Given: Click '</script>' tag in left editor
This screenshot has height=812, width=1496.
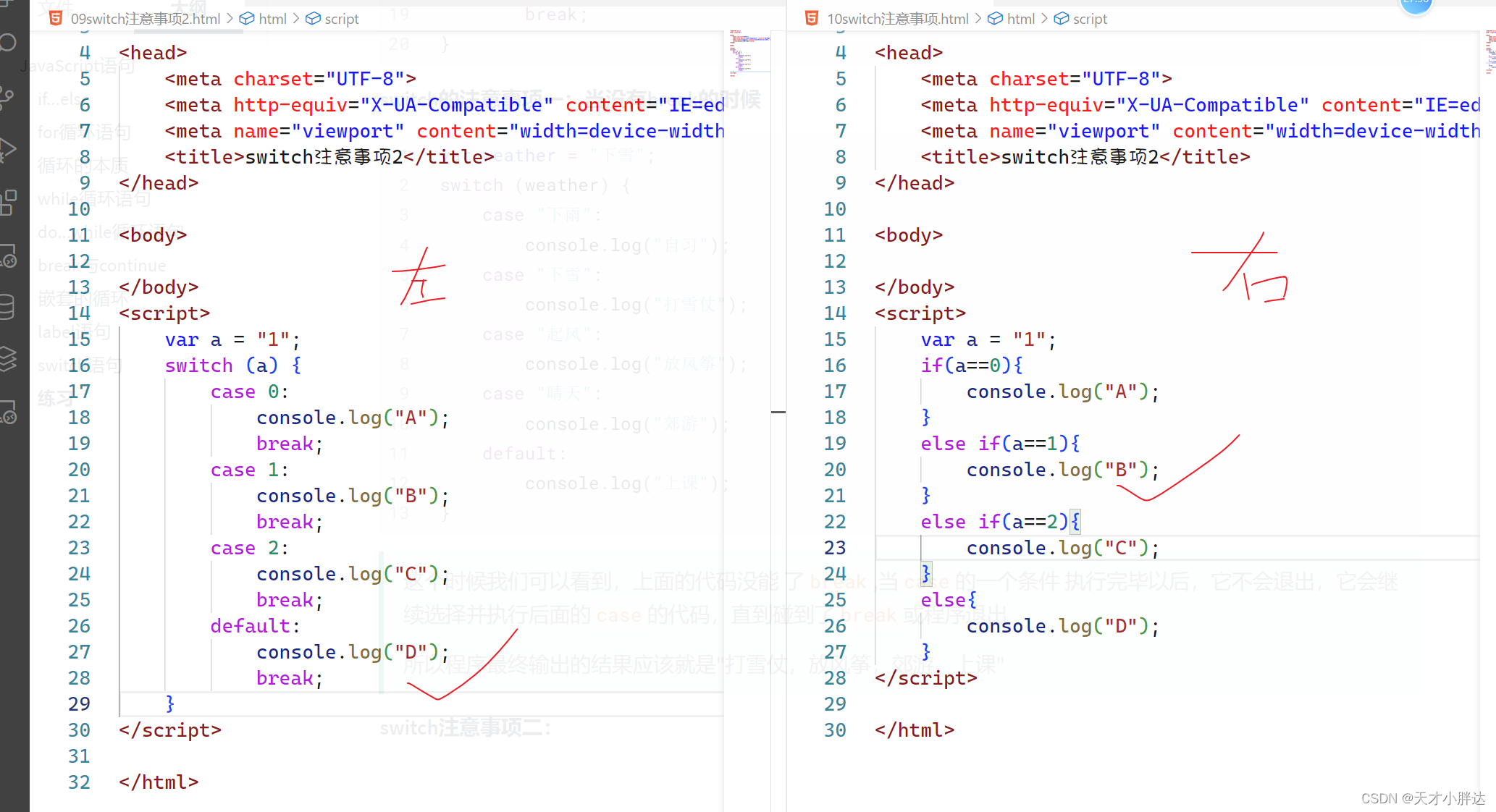Looking at the screenshot, I should (170, 730).
